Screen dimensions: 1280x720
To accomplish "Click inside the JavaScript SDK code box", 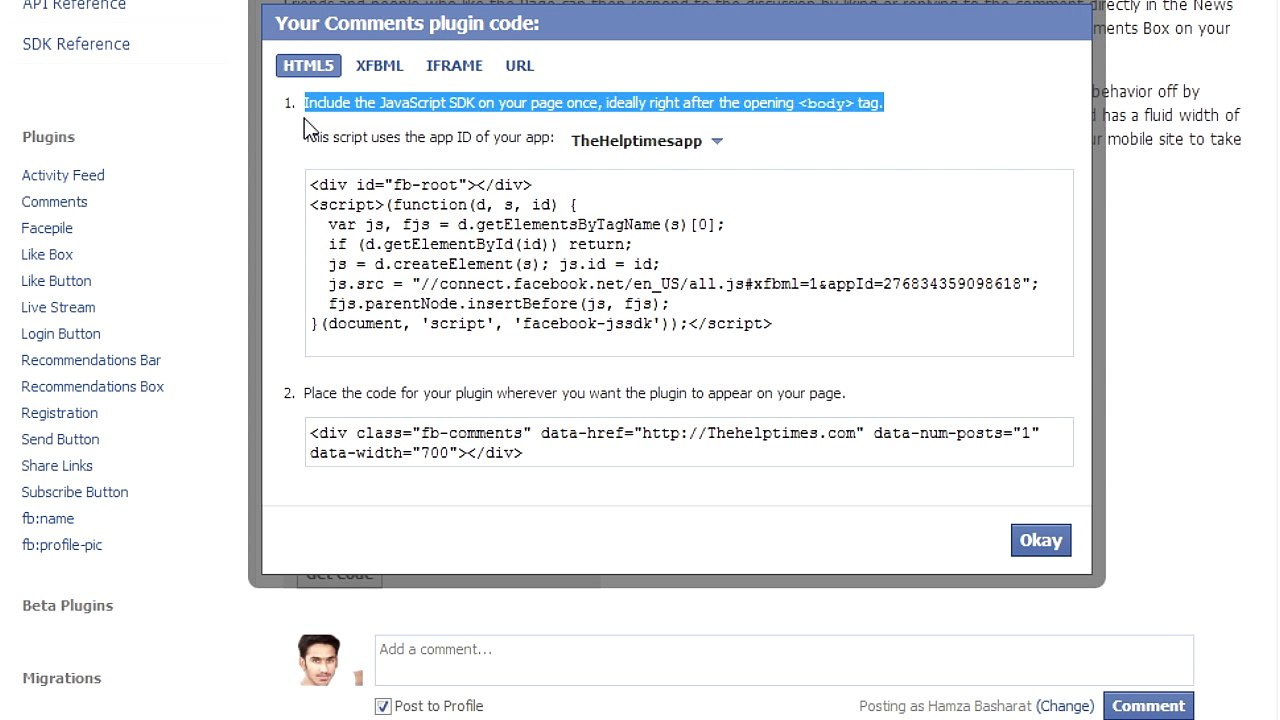I will [689, 263].
